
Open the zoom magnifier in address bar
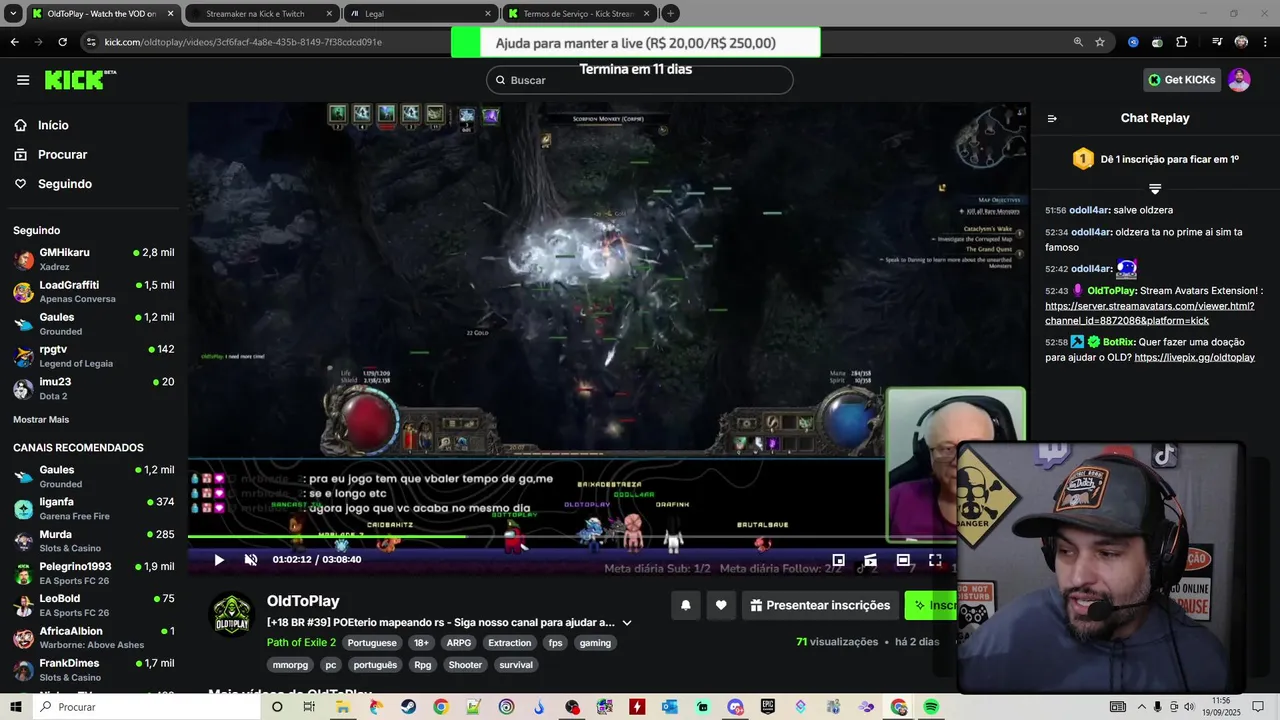[1078, 42]
